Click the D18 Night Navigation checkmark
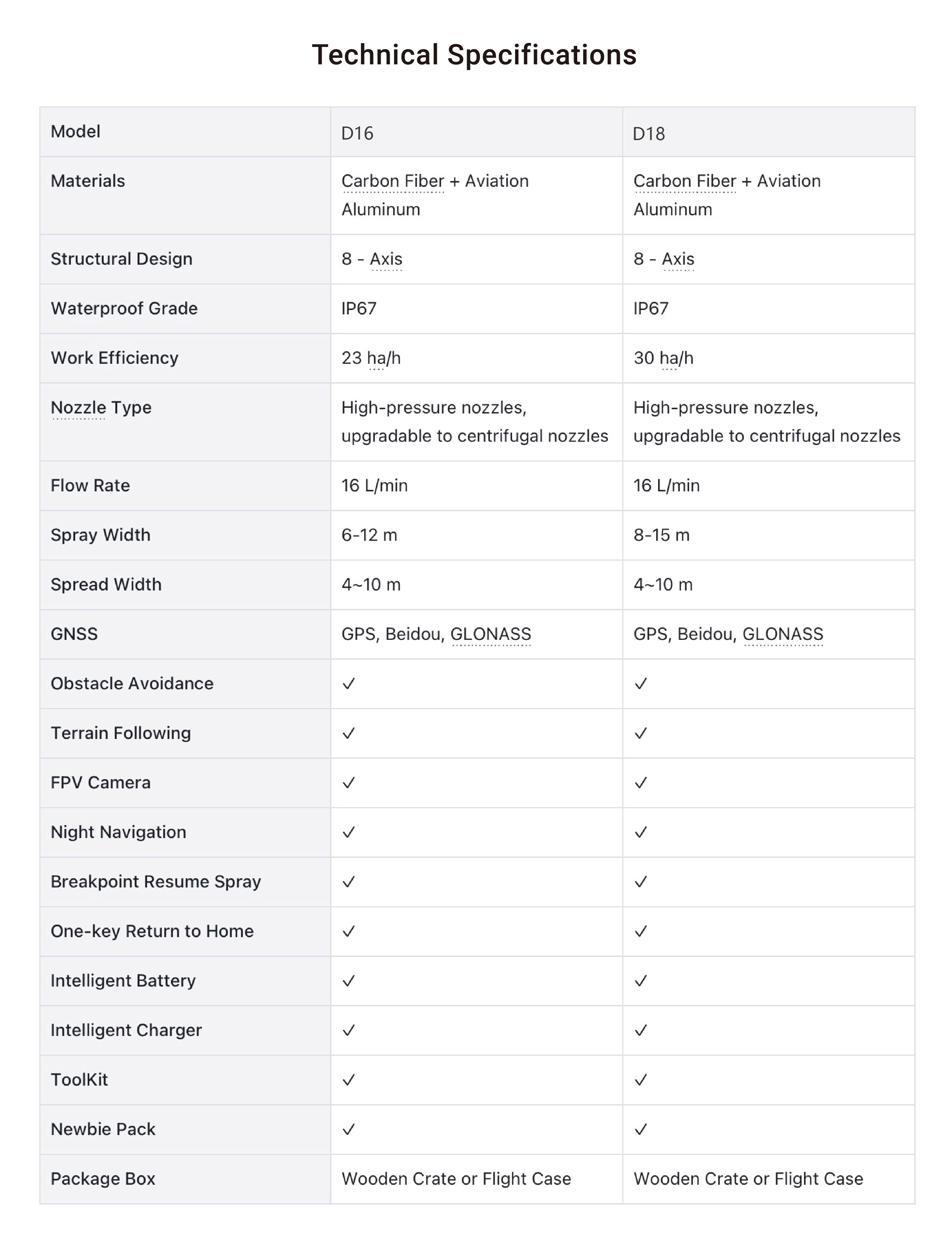 [x=641, y=832]
